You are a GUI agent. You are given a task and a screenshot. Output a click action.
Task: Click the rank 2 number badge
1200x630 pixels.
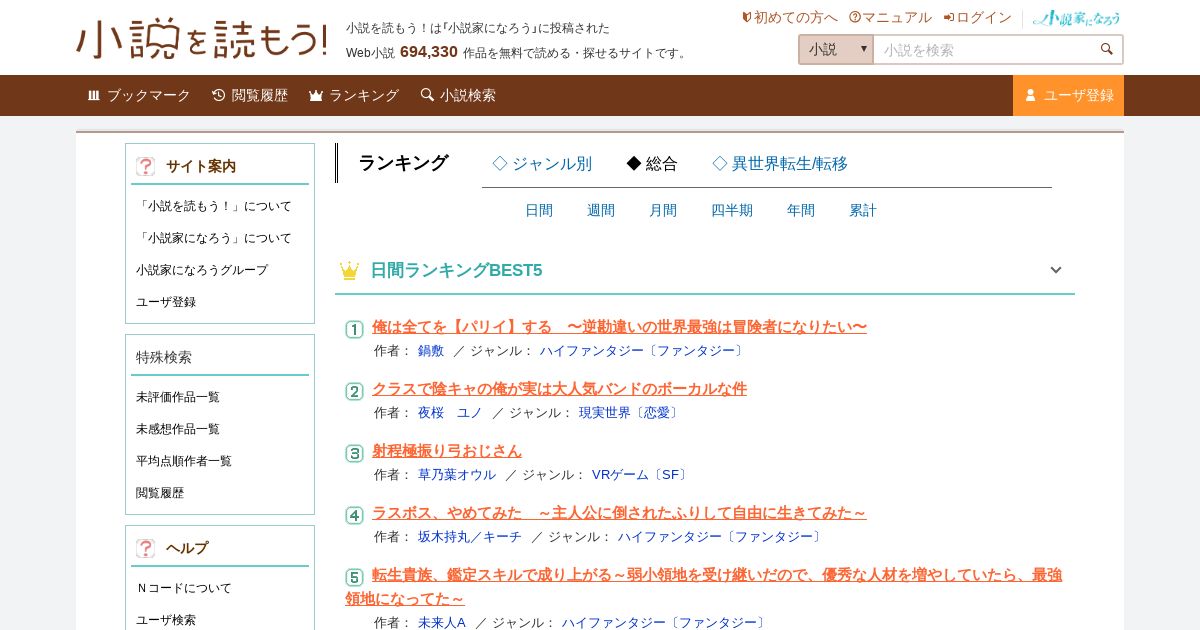coord(354,391)
